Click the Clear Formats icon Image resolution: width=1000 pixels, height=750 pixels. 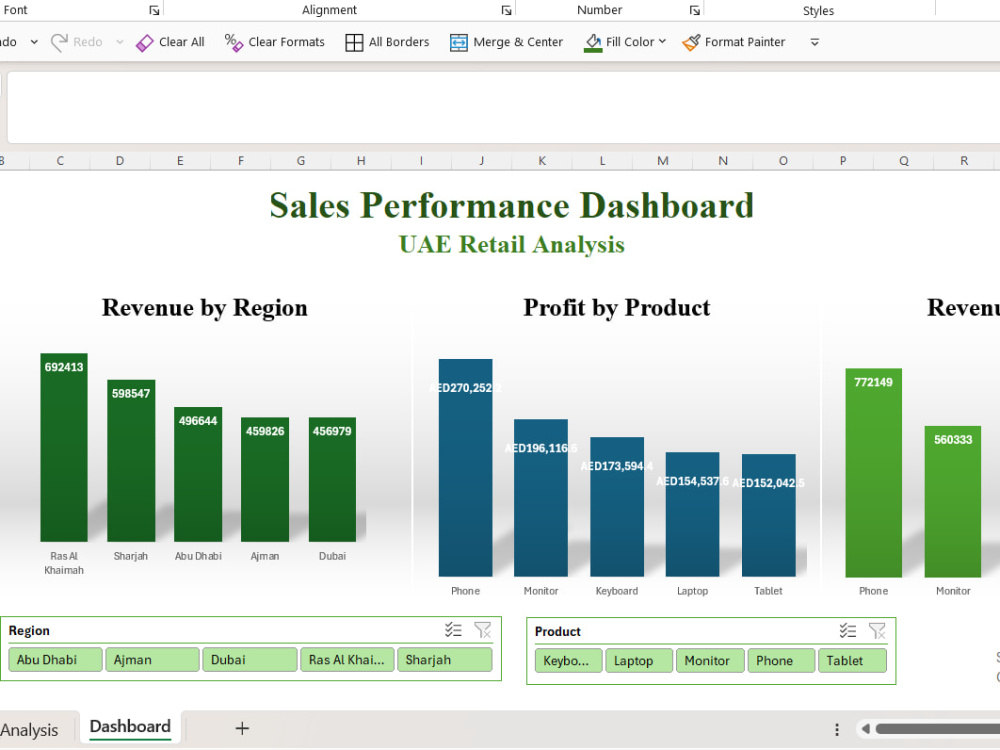tap(233, 43)
